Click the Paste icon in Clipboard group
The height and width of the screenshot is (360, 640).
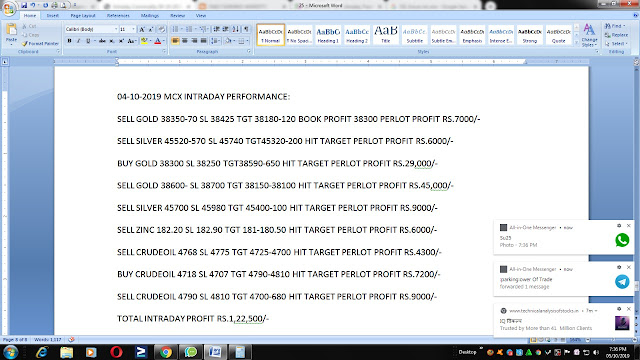pos(11,30)
